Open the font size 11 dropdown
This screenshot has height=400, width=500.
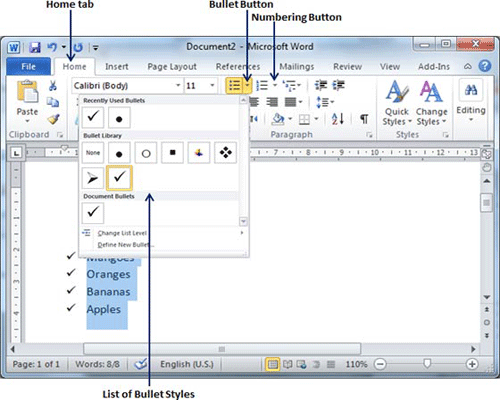click(212, 86)
